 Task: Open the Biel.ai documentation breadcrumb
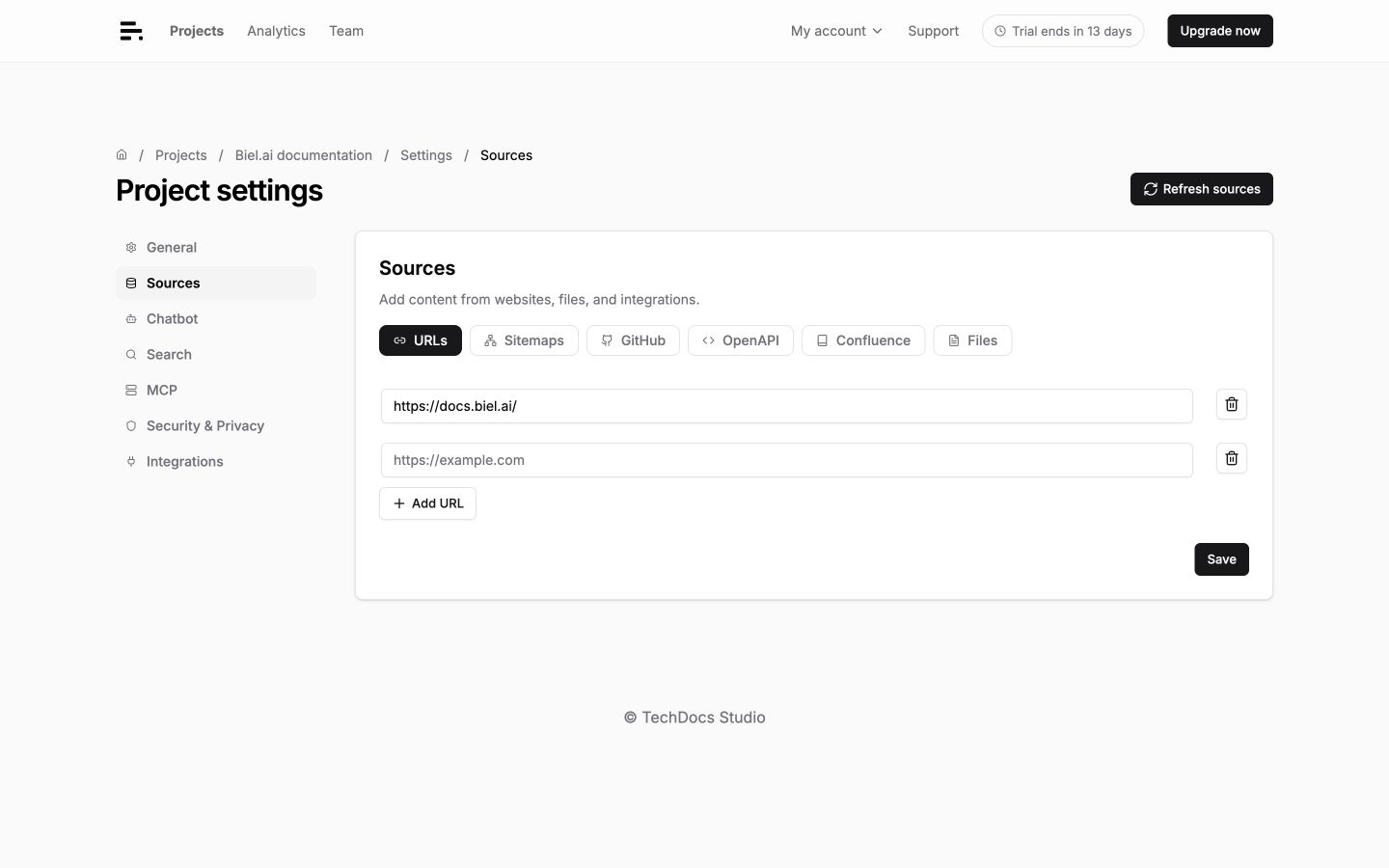coord(304,155)
